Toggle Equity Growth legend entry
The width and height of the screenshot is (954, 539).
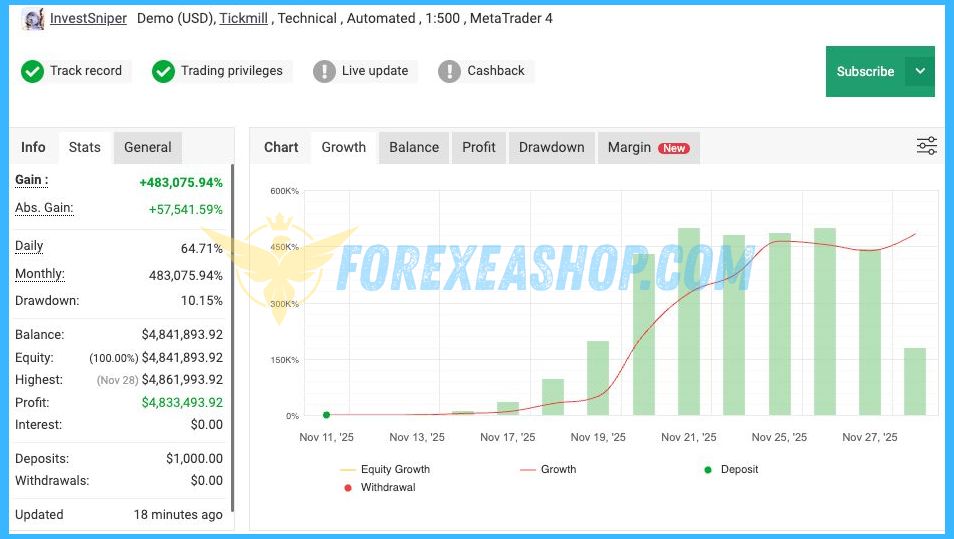pos(385,469)
